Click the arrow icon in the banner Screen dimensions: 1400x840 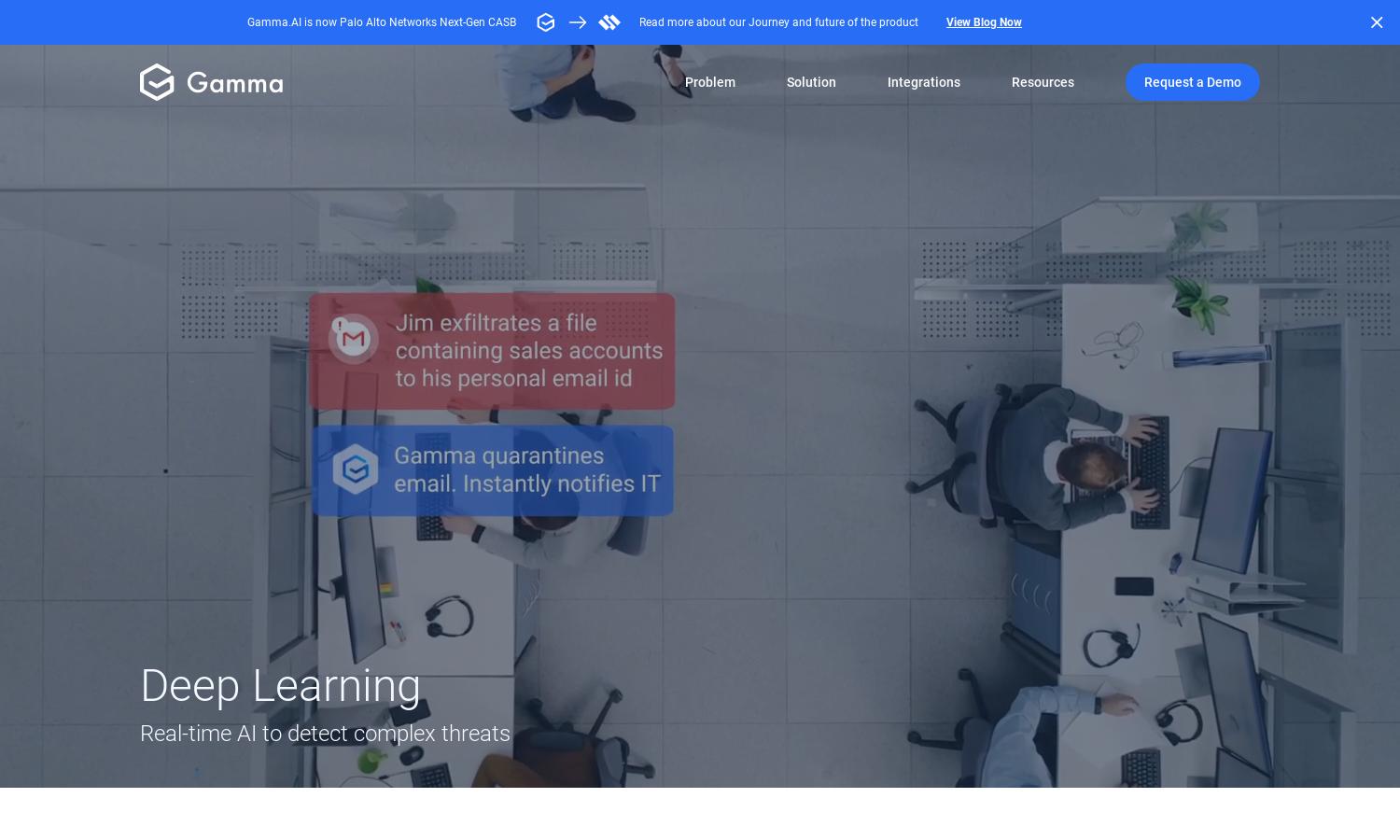[x=578, y=22]
